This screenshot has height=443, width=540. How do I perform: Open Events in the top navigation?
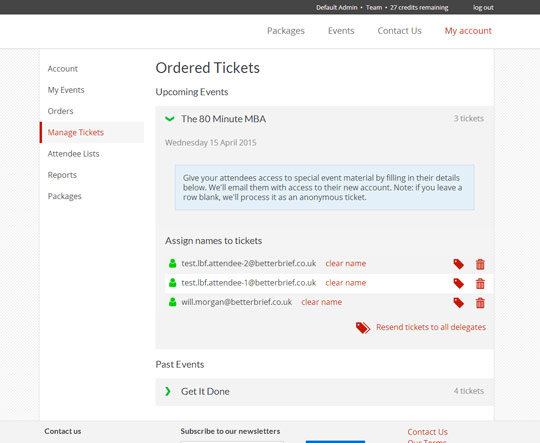tap(341, 31)
